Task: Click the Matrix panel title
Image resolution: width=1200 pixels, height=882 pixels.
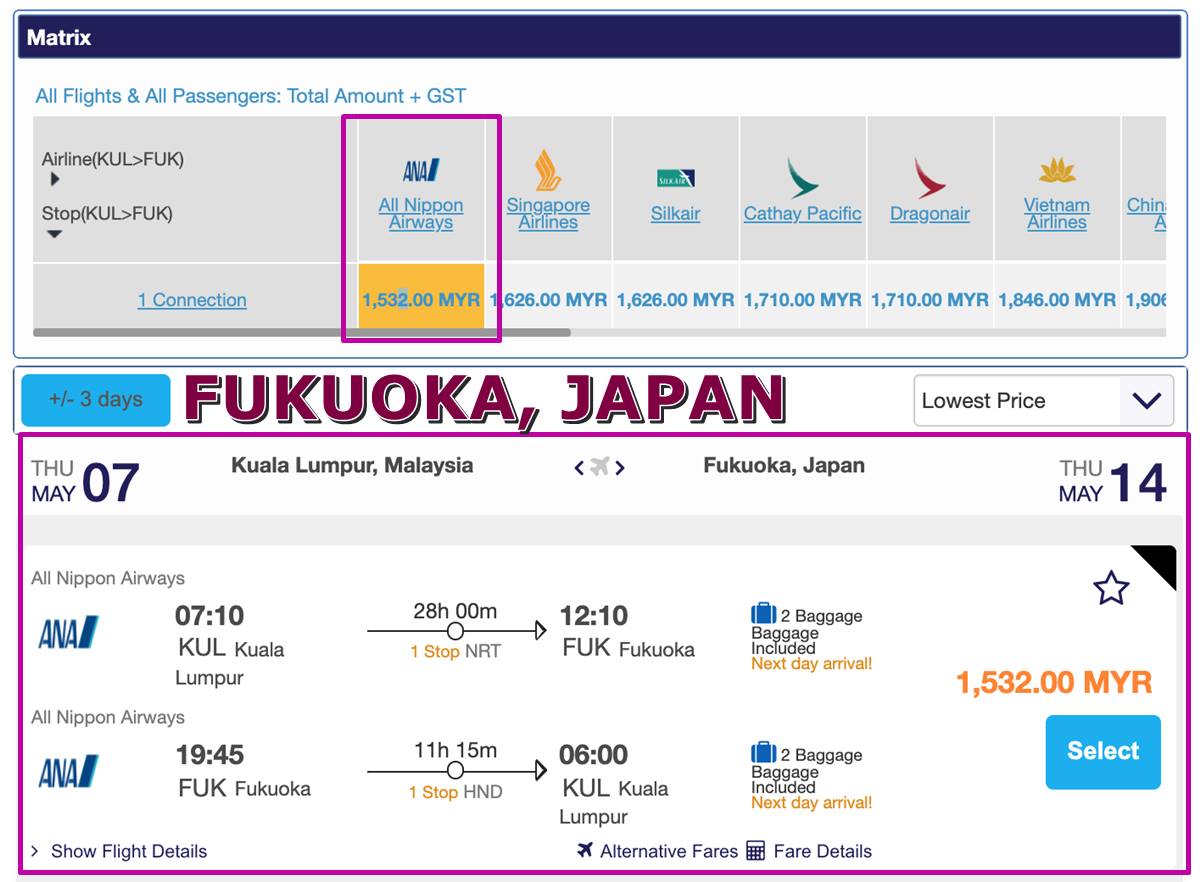Action: 59,38
